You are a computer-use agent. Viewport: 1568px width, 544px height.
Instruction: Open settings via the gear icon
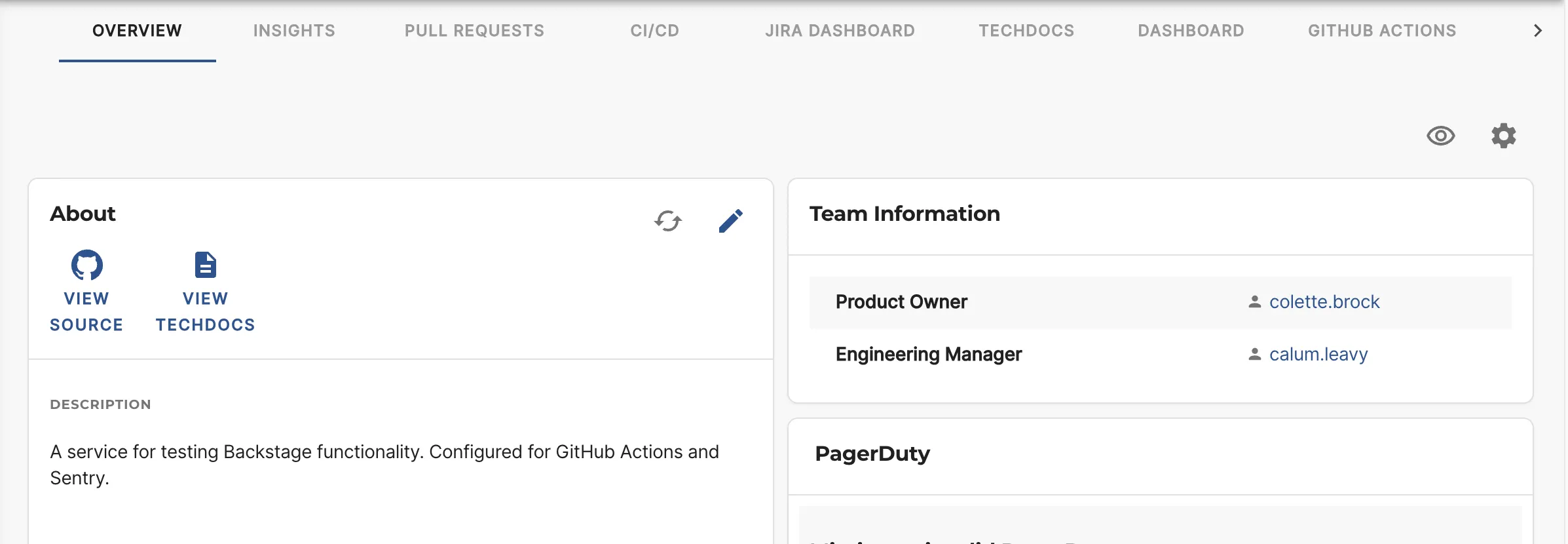click(x=1503, y=136)
